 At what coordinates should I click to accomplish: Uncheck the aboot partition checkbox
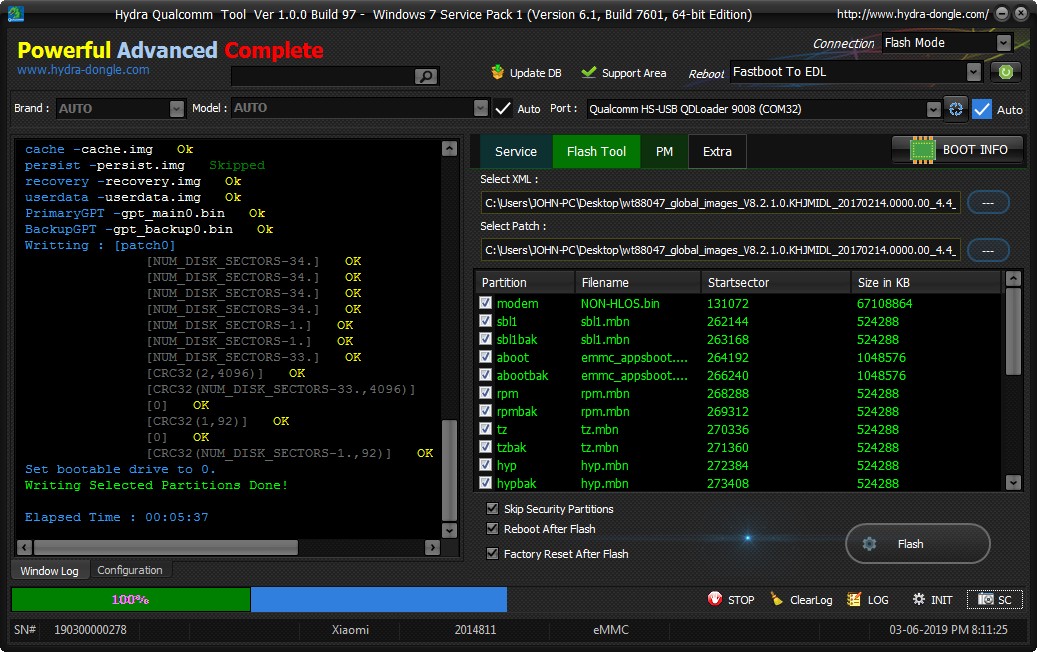click(485, 357)
